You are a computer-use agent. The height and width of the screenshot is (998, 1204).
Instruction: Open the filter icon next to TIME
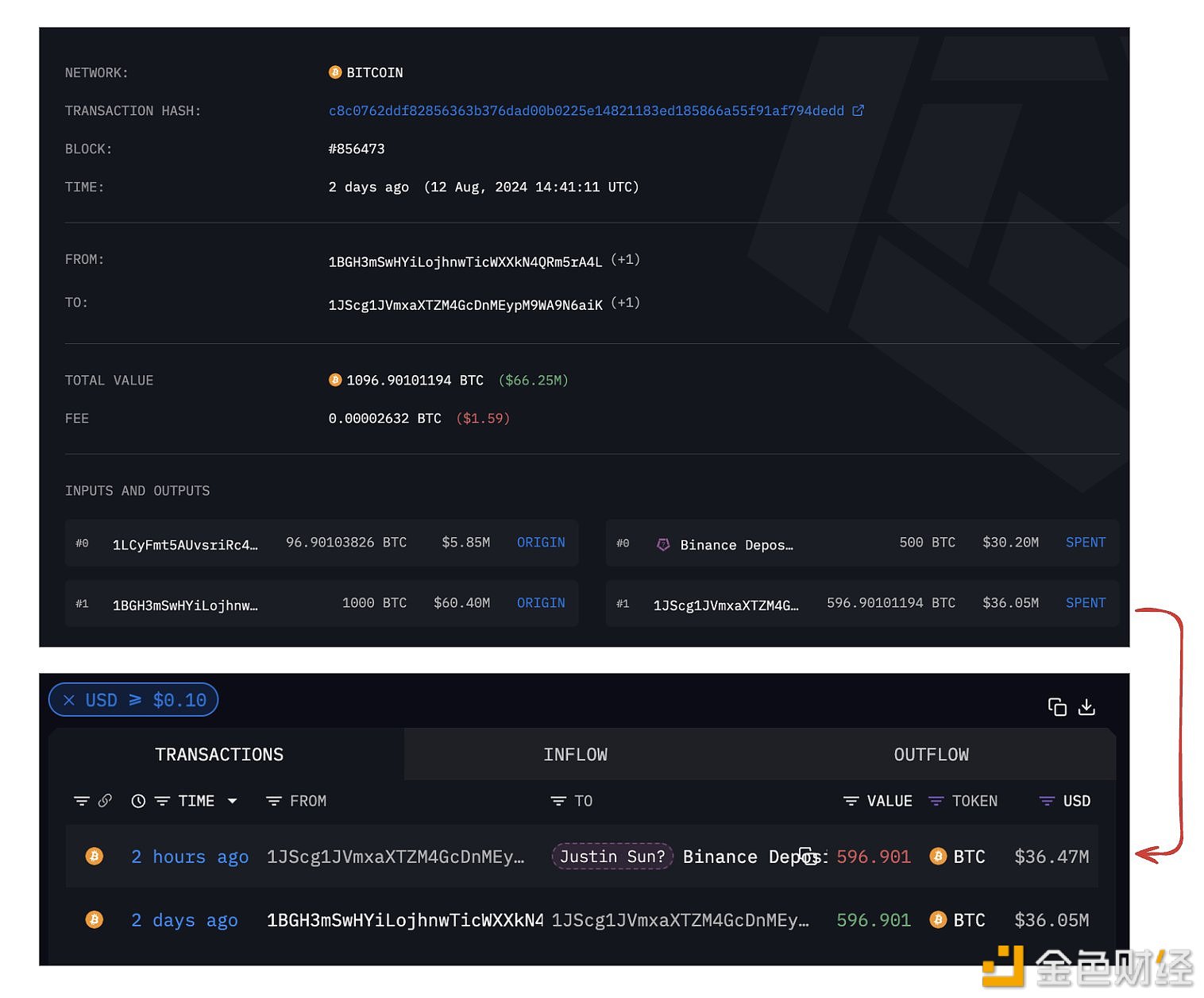(x=162, y=801)
